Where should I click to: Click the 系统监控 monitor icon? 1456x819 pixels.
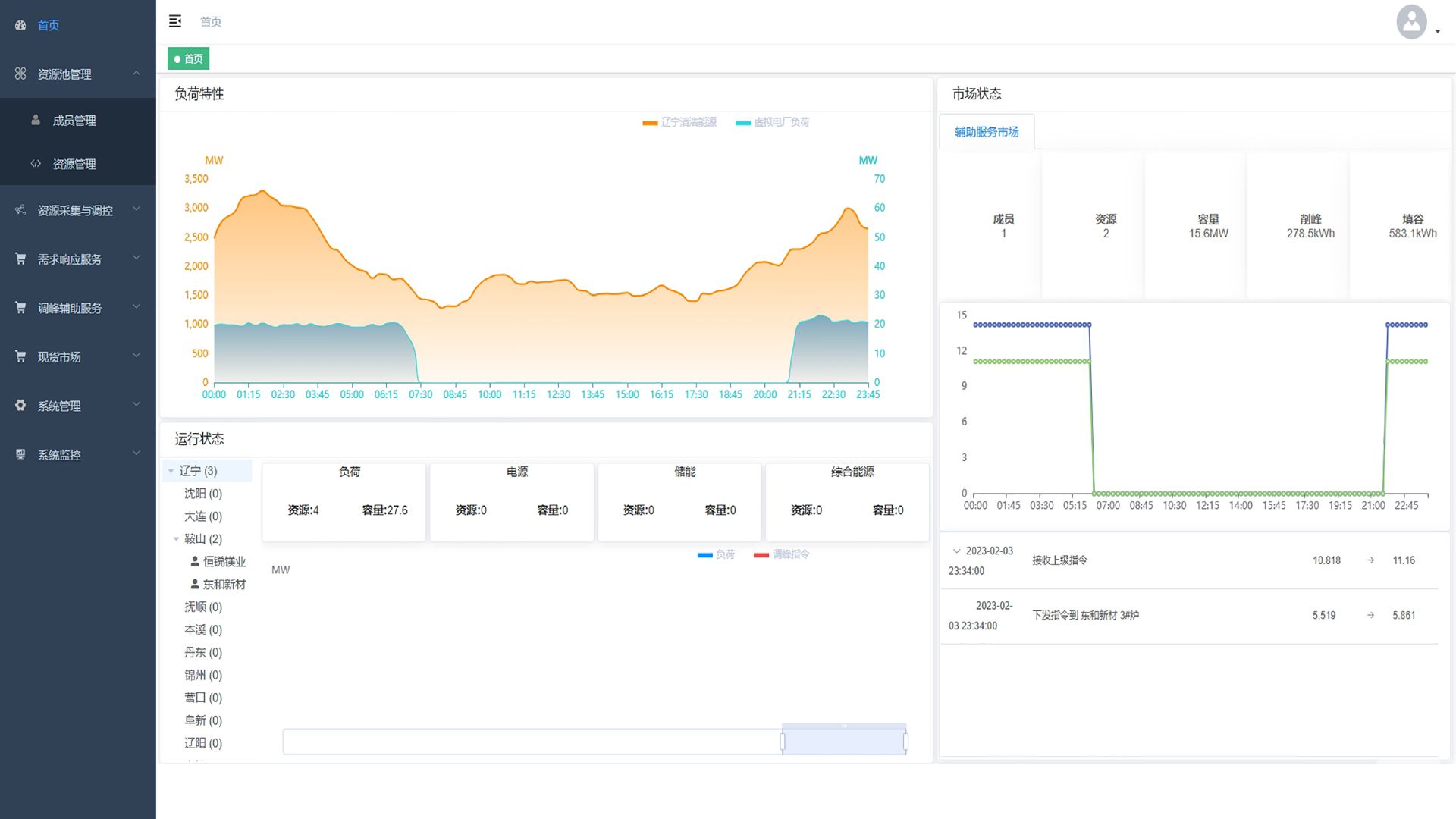point(20,454)
